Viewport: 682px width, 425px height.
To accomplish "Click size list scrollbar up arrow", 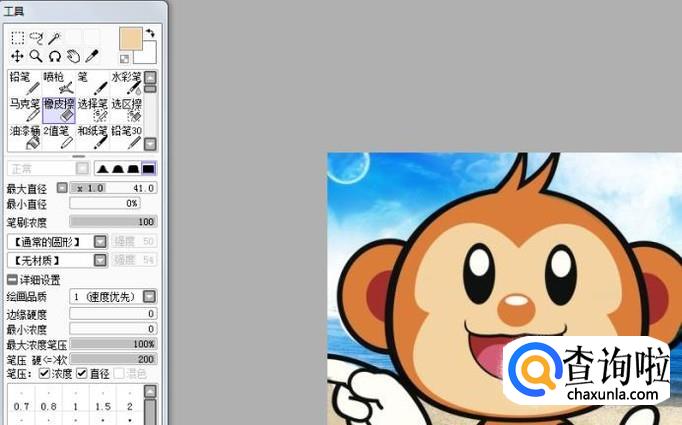I will coord(150,391).
